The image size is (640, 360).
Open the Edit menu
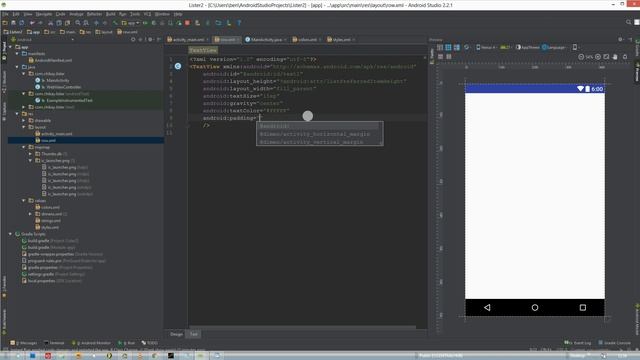click(16, 14)
